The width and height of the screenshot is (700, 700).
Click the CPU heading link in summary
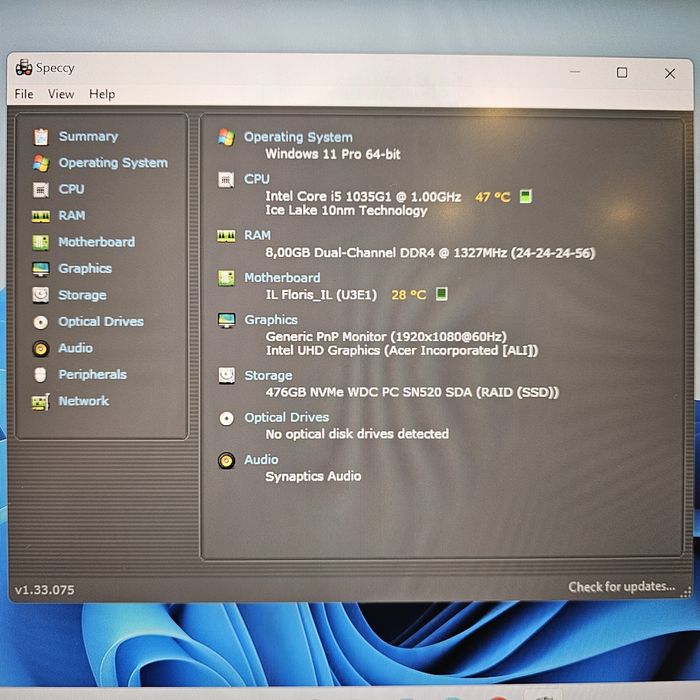tap(257, 179)
